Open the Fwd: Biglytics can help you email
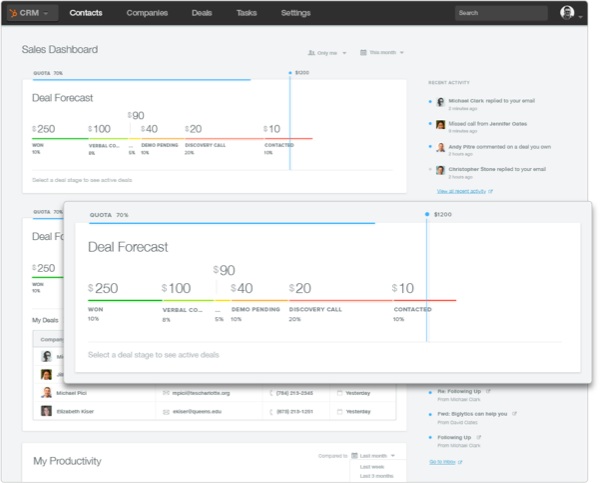This screenshot has height=483, width=600. tap(472, 414)
